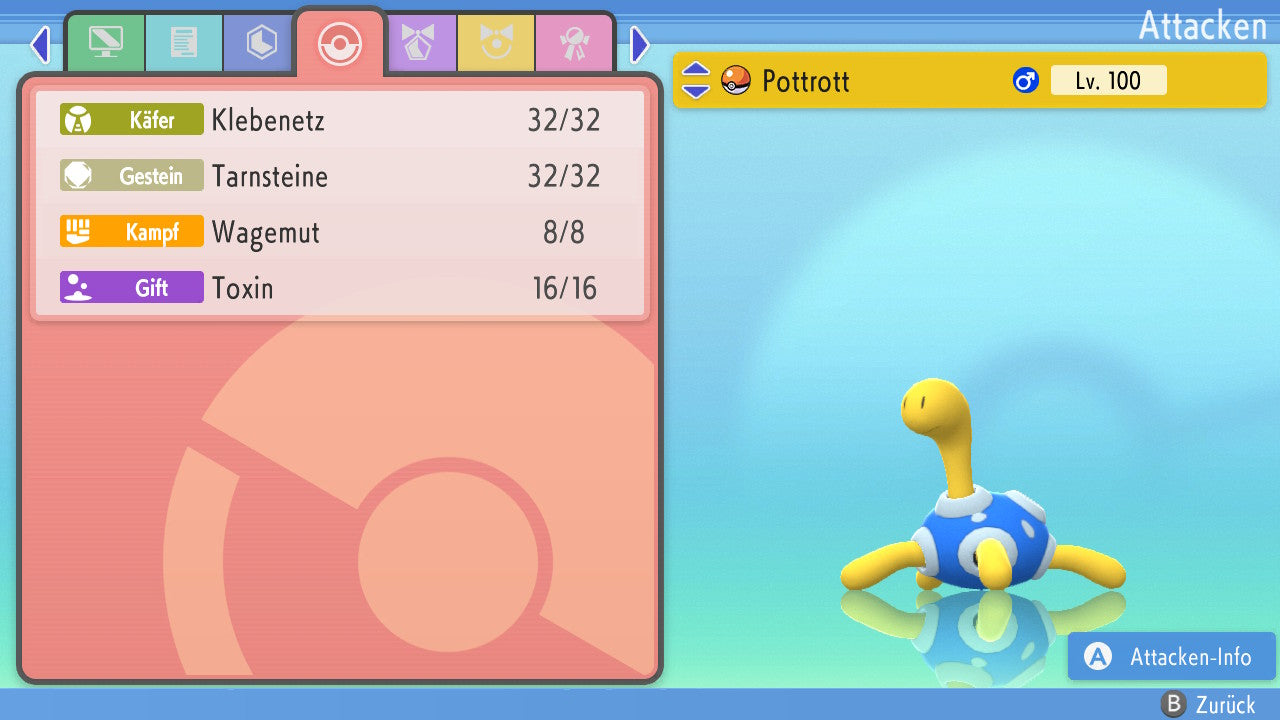The image size is (1280, 720).
Task: Click the Zurück back button
Action: 1208,705
